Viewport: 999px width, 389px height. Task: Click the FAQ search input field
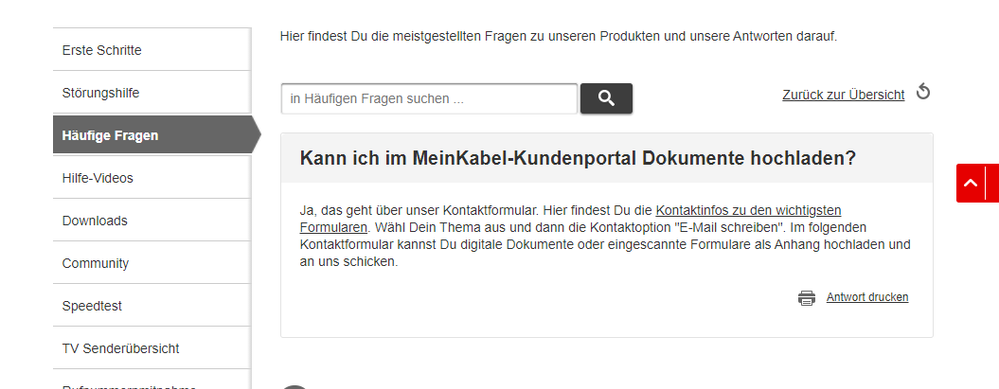point(429,99)
